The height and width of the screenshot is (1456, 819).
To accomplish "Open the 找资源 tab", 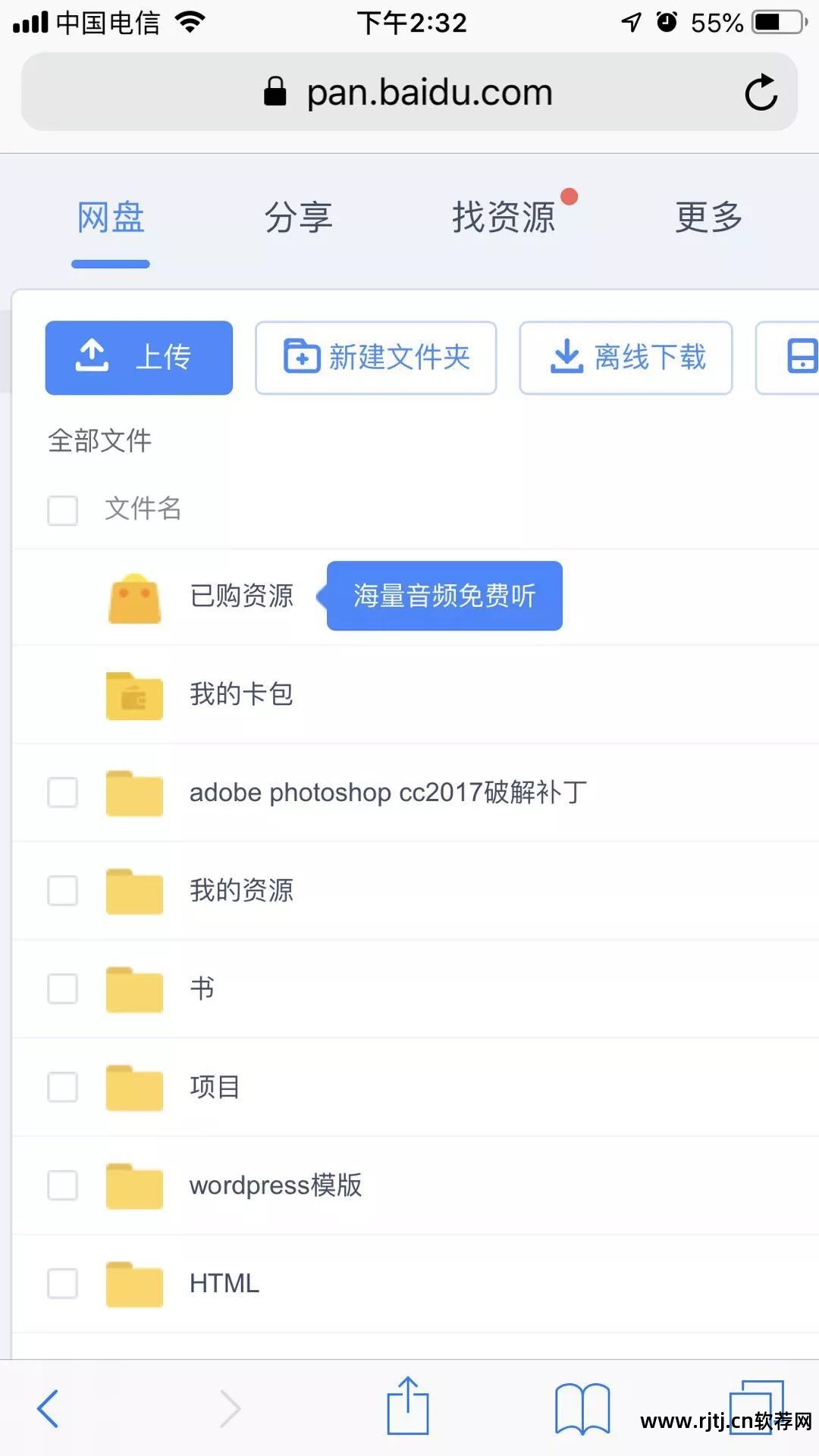I will (x=504, y=218).
